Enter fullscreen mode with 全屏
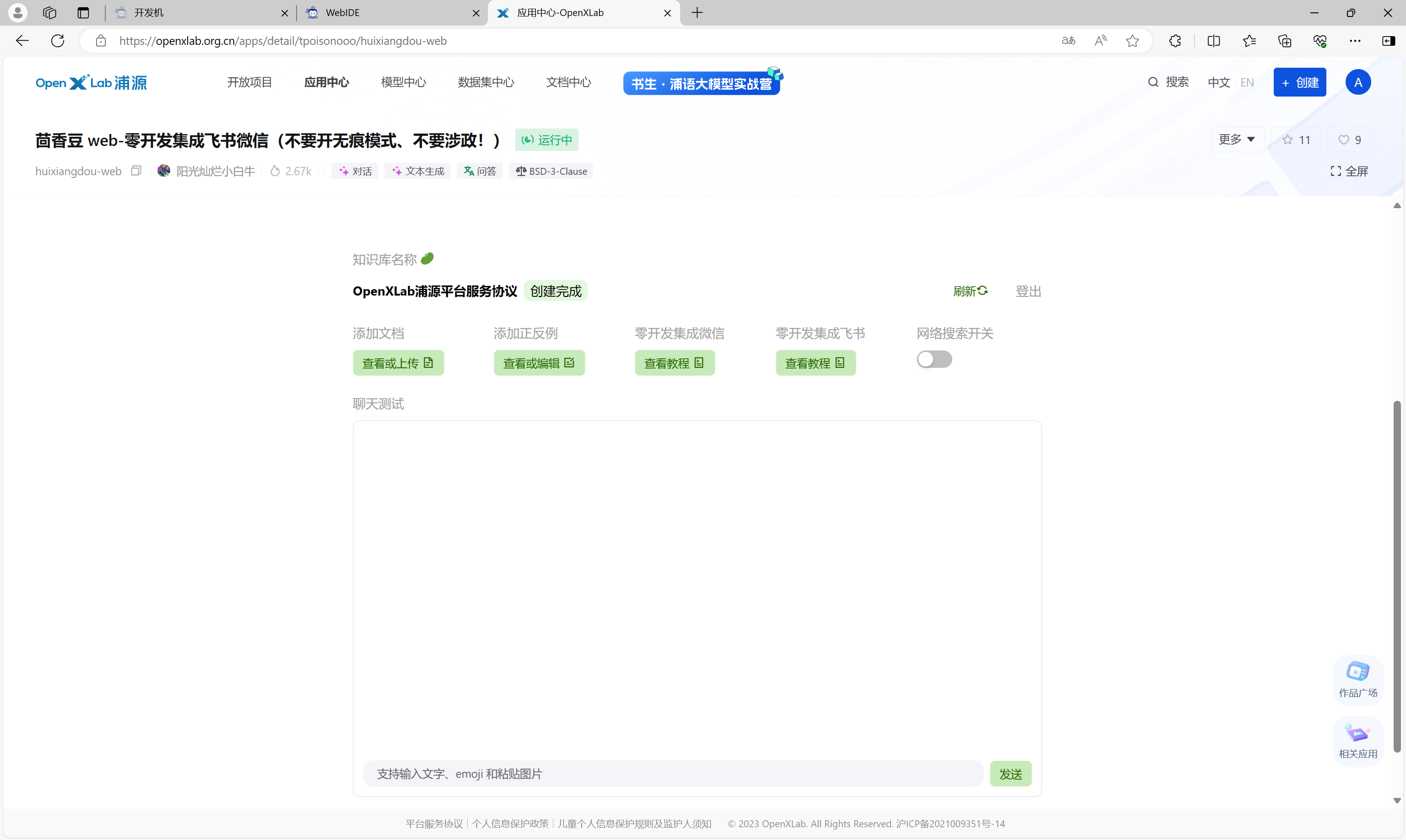The height and width of the screenshot is (840, 1406). pyautogui.click(x=1349, y=171)
